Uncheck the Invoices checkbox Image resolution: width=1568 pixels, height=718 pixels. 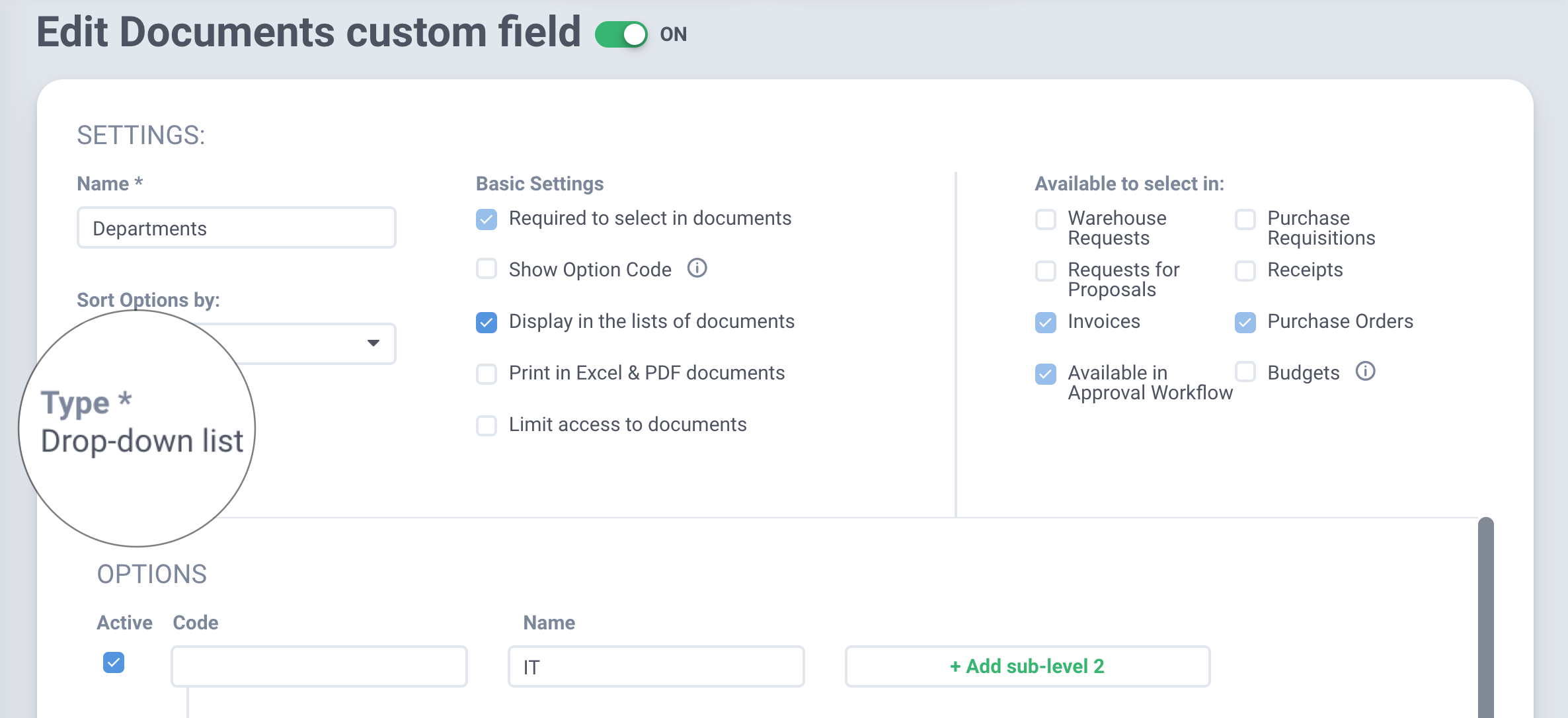point(1045,322)
